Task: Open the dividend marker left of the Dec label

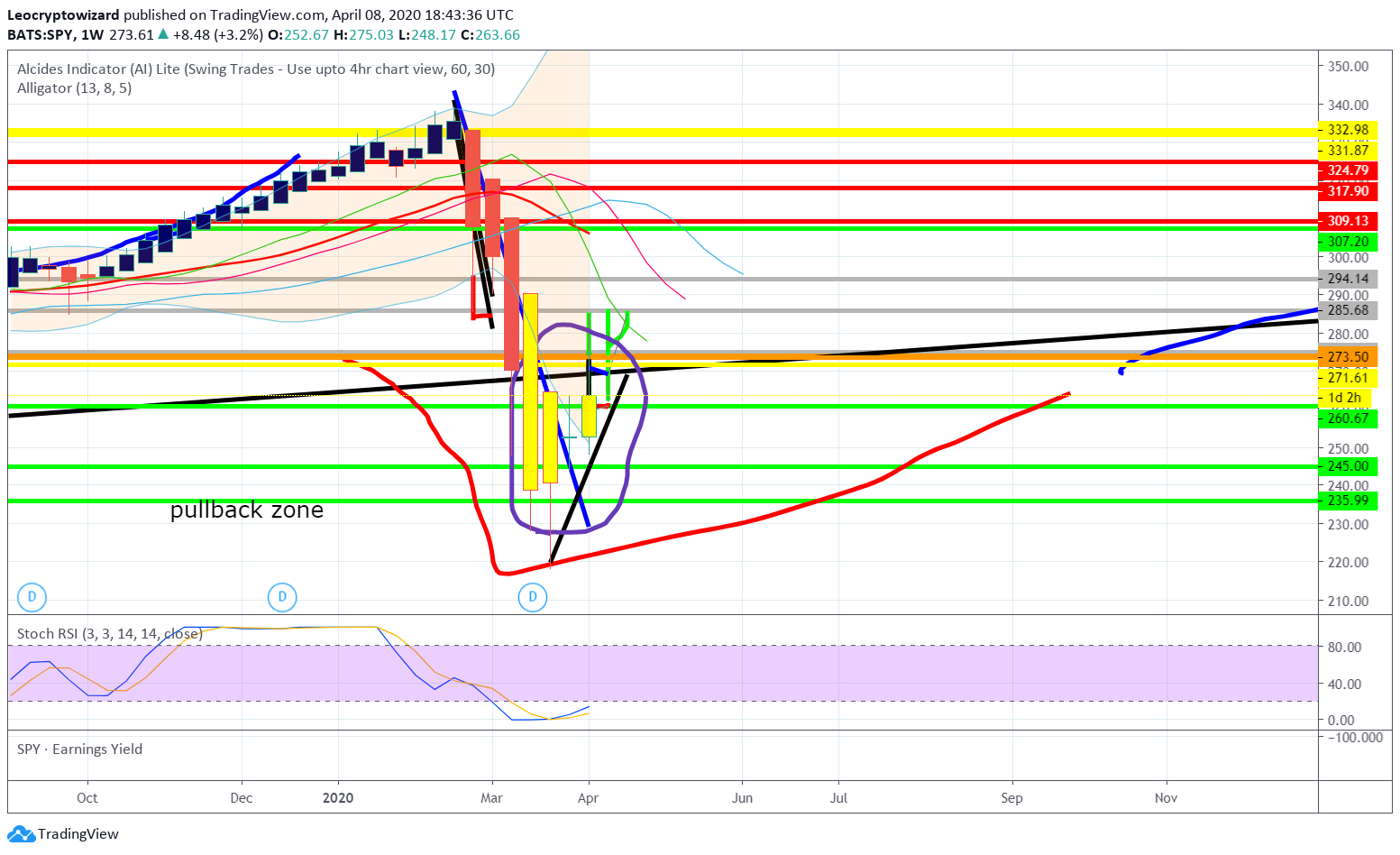Action: [282, 596]
